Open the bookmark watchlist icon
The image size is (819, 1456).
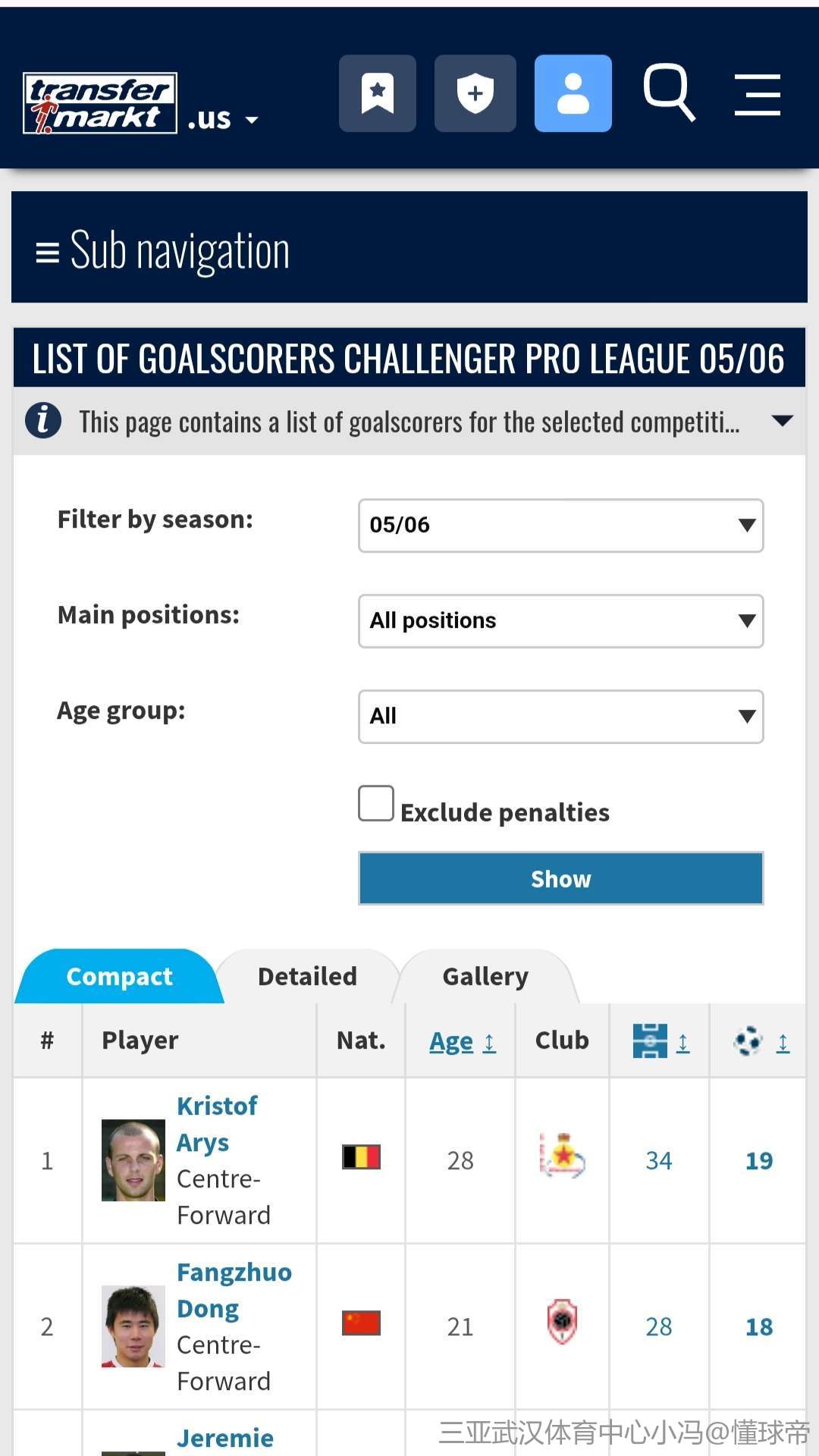377,93
